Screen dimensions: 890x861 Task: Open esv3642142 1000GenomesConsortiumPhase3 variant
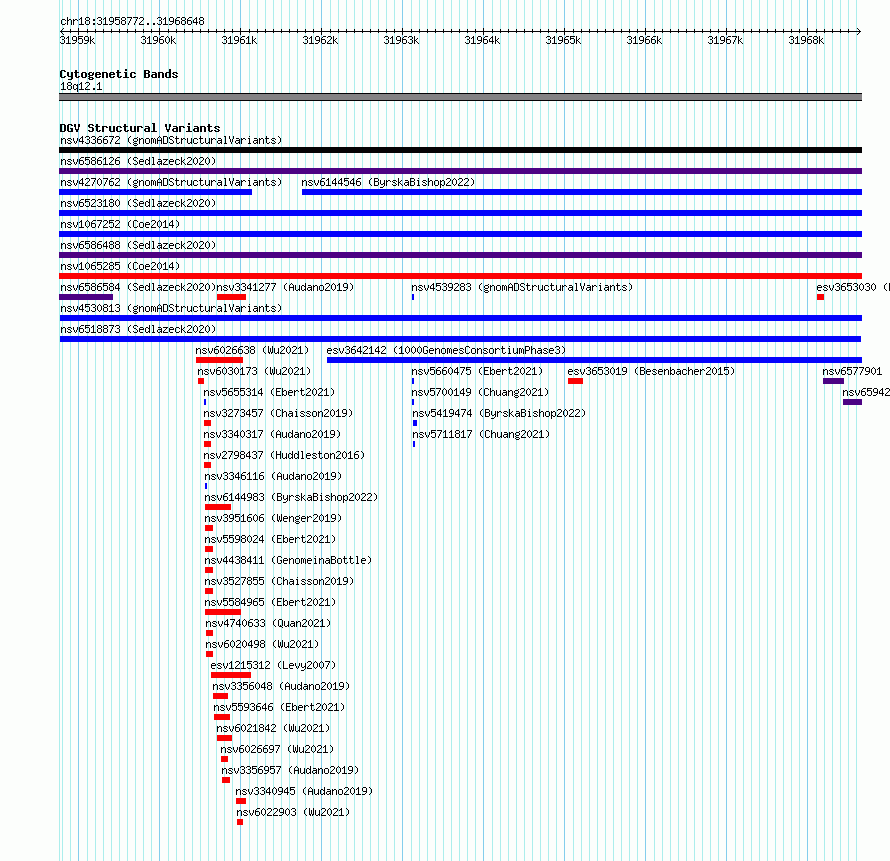[446, 350]
